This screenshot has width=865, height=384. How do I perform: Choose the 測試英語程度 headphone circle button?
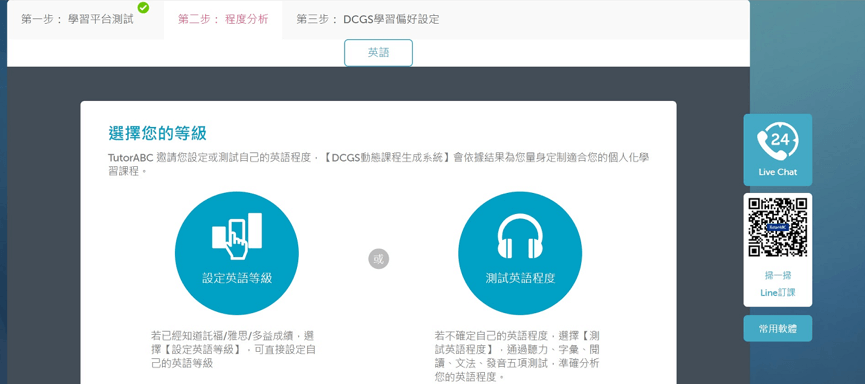point(520,253)
